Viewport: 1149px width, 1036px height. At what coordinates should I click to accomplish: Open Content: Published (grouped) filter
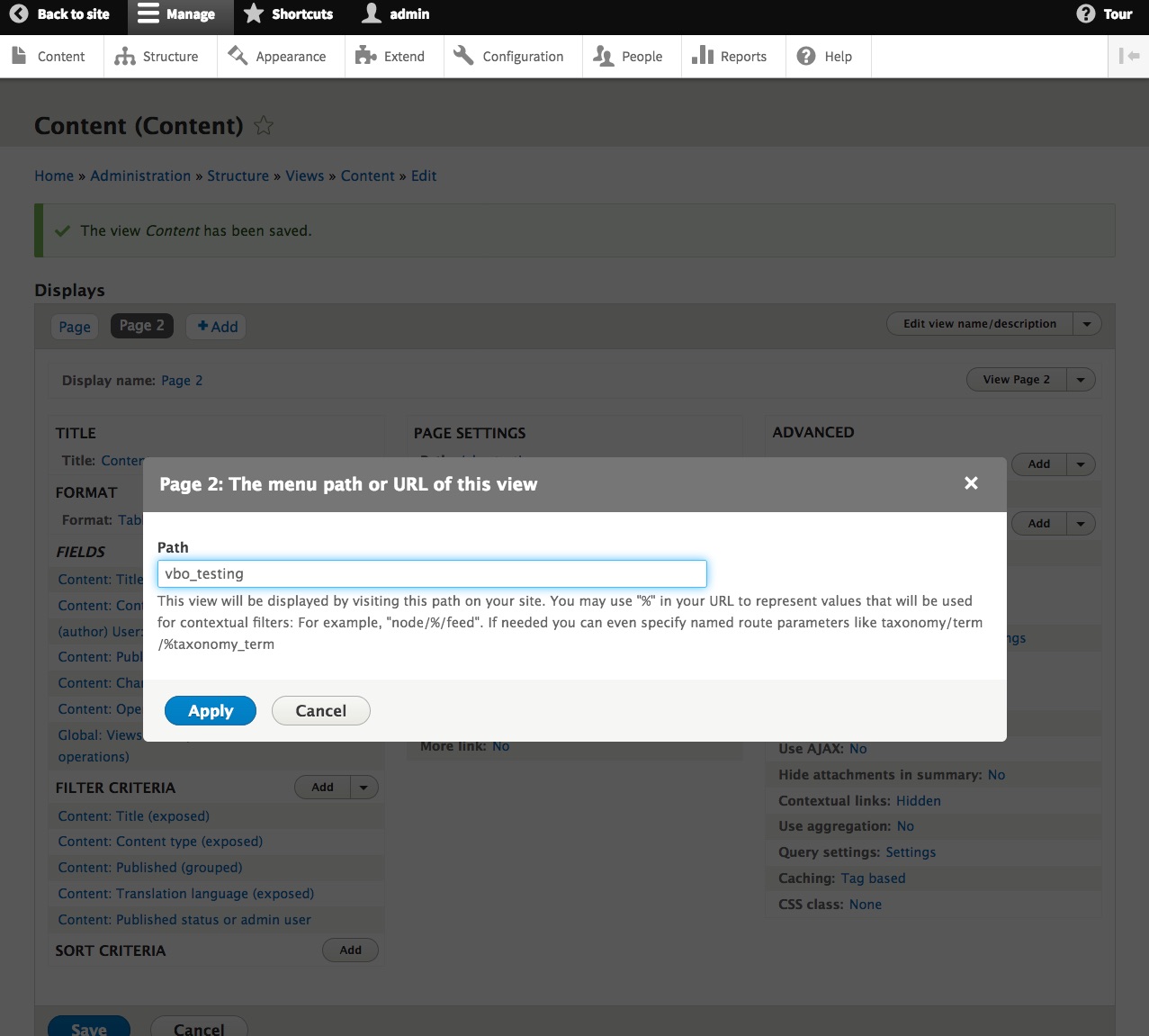click(150, 868)
